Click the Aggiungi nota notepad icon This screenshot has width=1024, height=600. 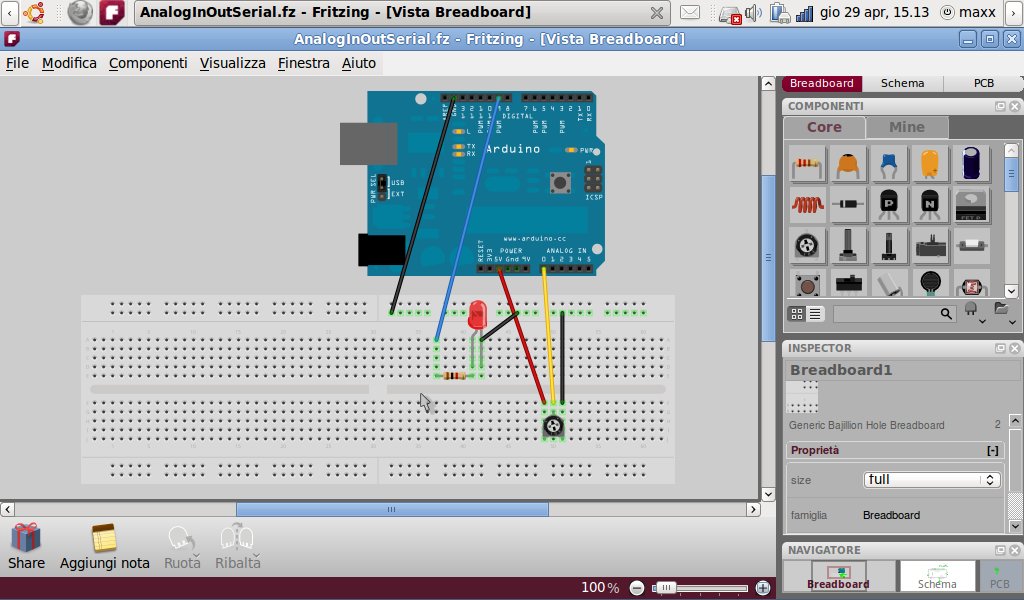point(104,539)
